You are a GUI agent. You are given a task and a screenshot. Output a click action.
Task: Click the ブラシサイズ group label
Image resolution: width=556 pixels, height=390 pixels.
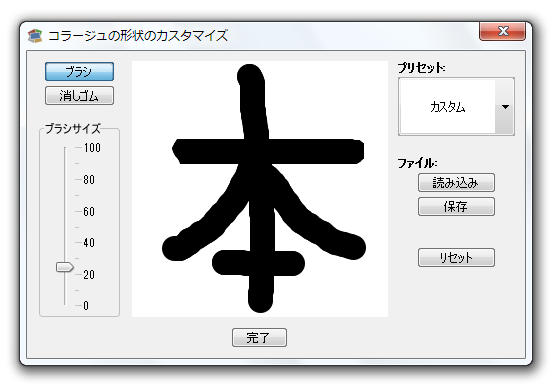tap(73, 128)
